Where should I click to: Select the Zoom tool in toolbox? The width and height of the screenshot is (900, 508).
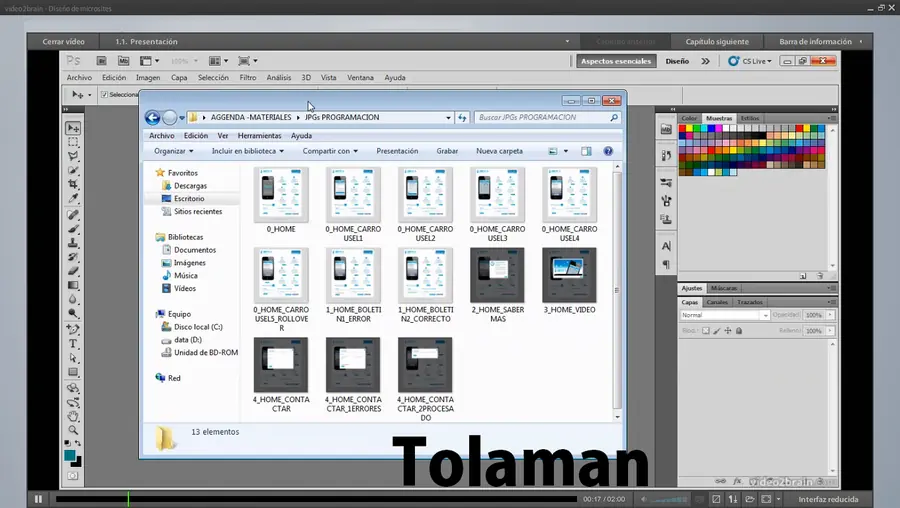(73, 430)
